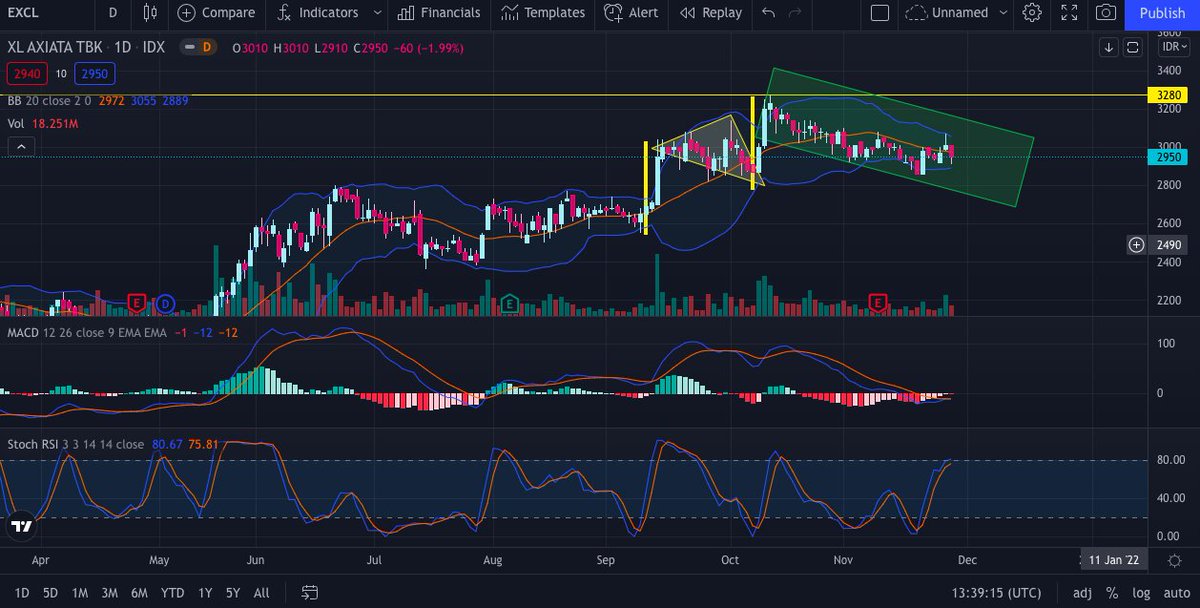Image resolution: width=1200 pixels, height=608 pixels.
Task: Show All available data range
Action: (x=261, y=592)
